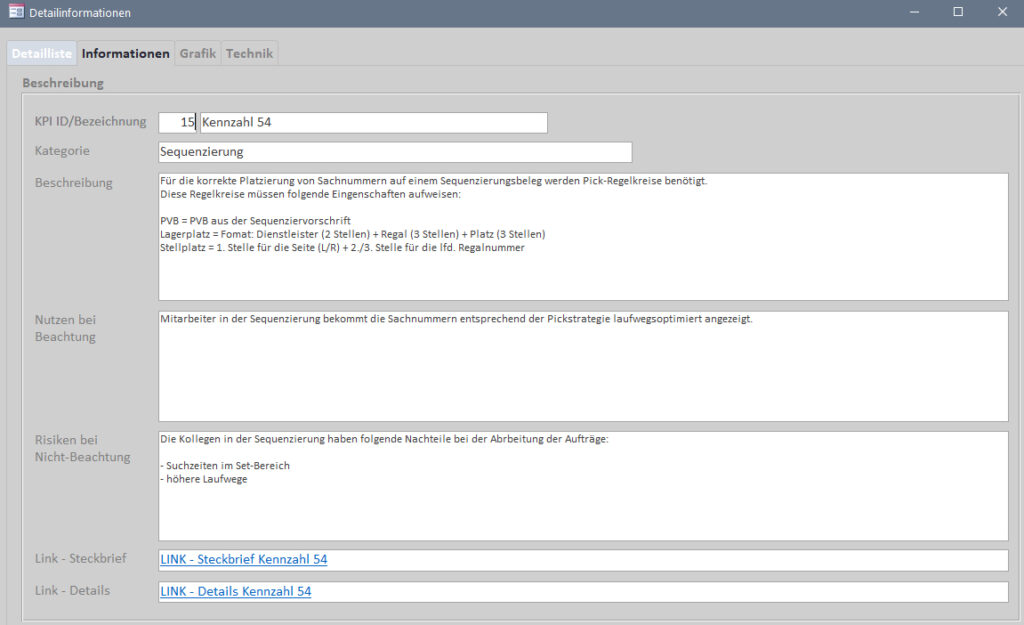
Task: Open the Technik tab
Action: coord(249,54)
